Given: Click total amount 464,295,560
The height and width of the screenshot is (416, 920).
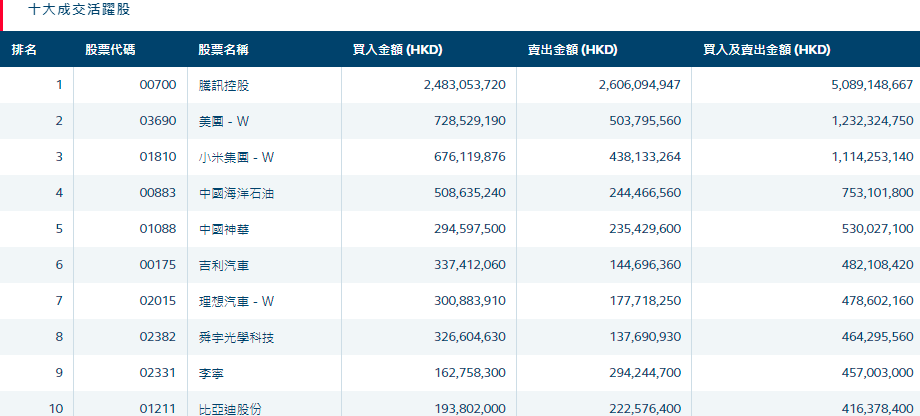Looking at the screenshot, I should [878, 337].
